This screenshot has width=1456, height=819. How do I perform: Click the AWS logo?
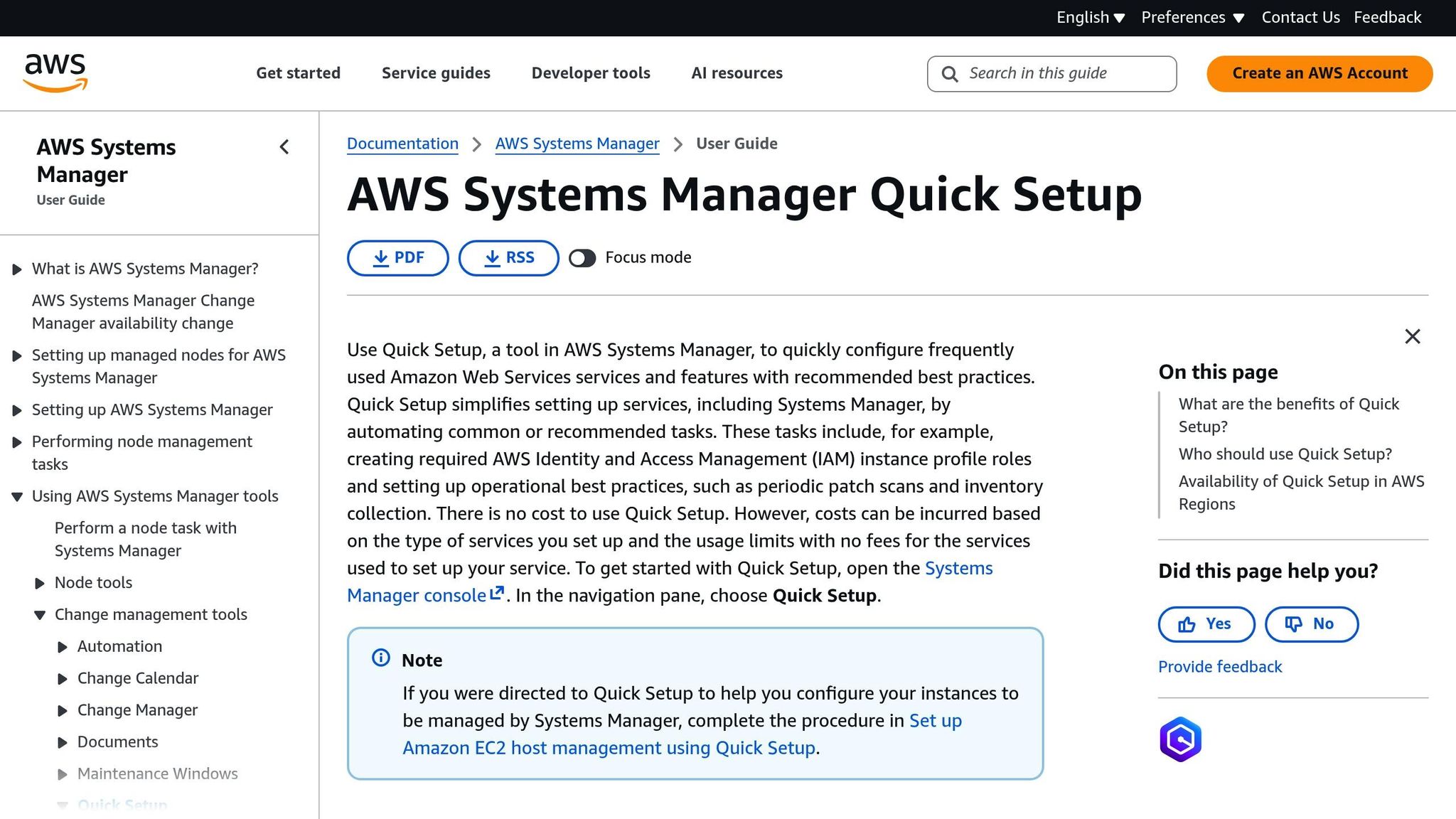point(55,73)
